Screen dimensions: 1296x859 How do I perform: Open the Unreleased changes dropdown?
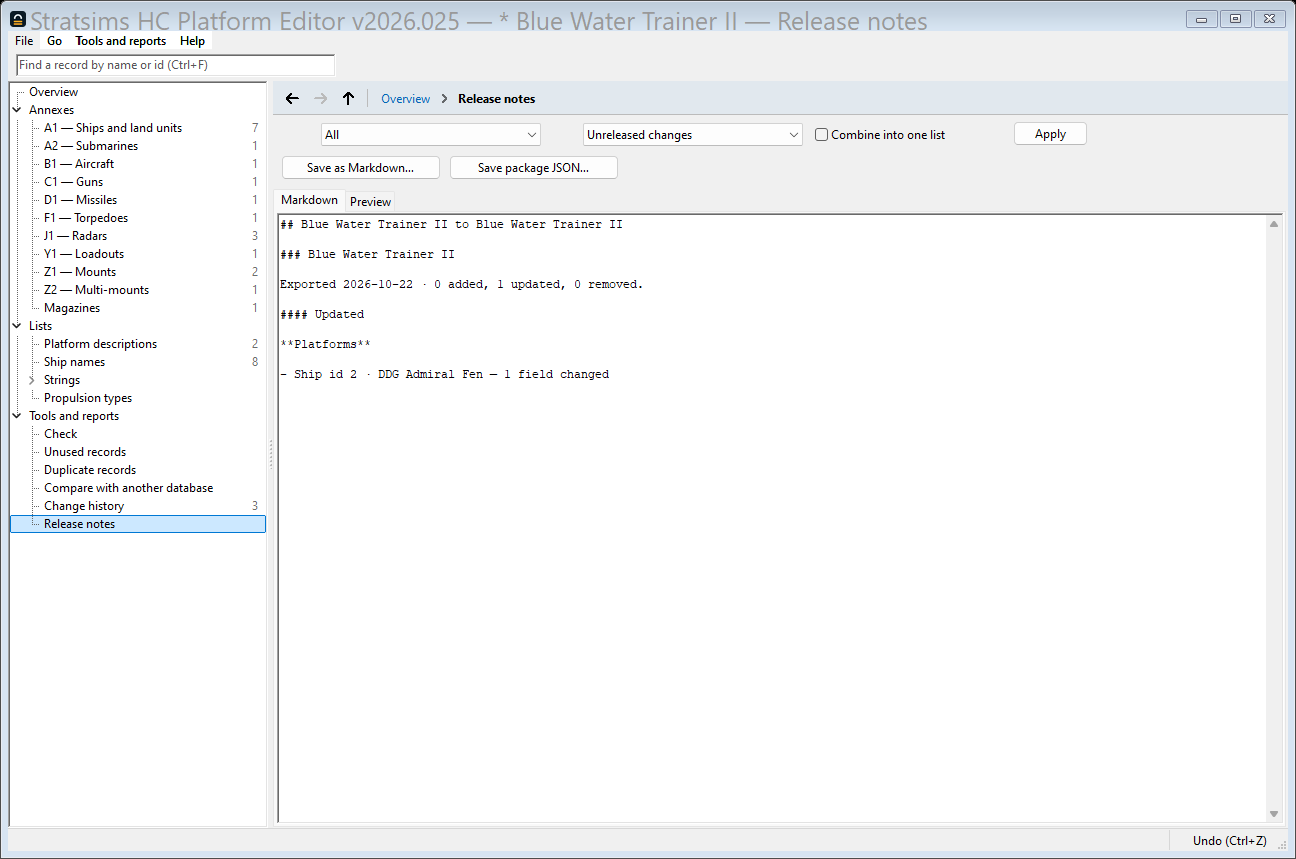click(693, 135)
